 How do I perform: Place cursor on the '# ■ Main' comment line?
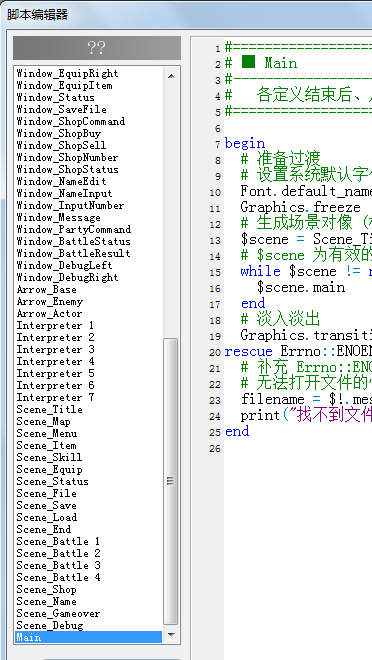pyautogui.click(x=261, y=64)
